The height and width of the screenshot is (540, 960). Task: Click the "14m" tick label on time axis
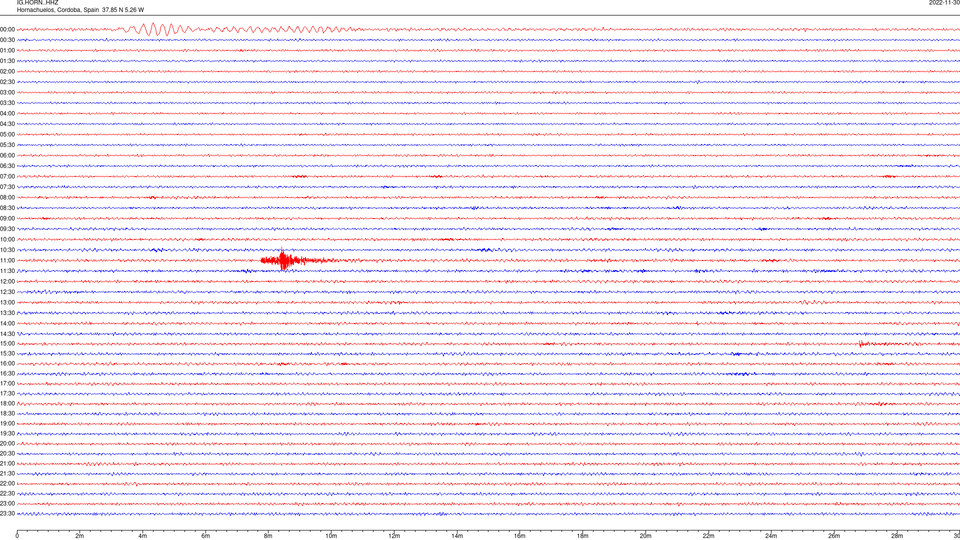457,536
